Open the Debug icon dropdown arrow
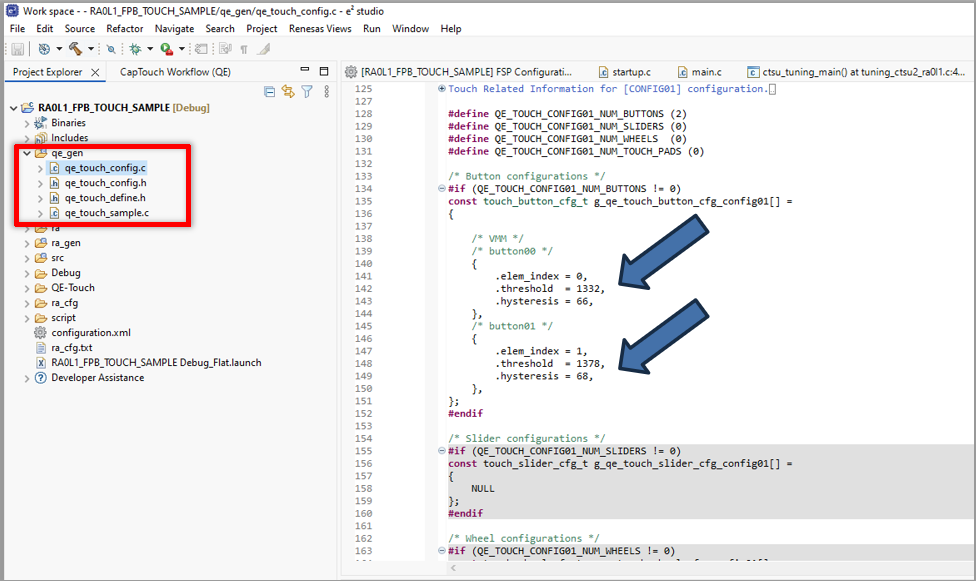The height and width of the screenshot is (581, 976). 148,48
